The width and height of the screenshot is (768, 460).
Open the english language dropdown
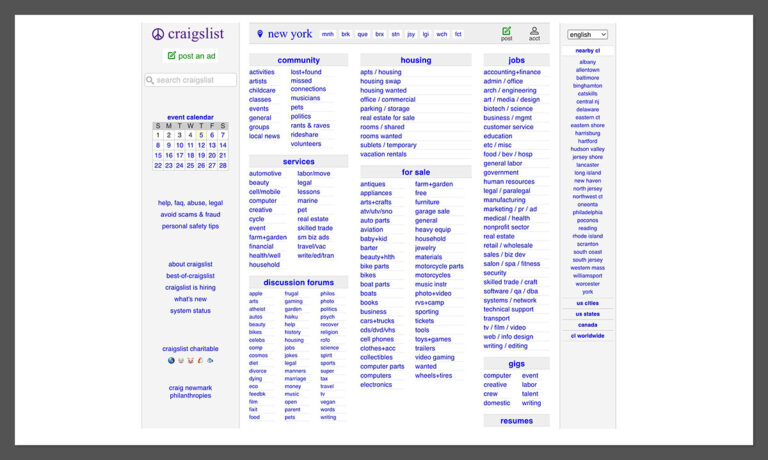tap(587, 34)
